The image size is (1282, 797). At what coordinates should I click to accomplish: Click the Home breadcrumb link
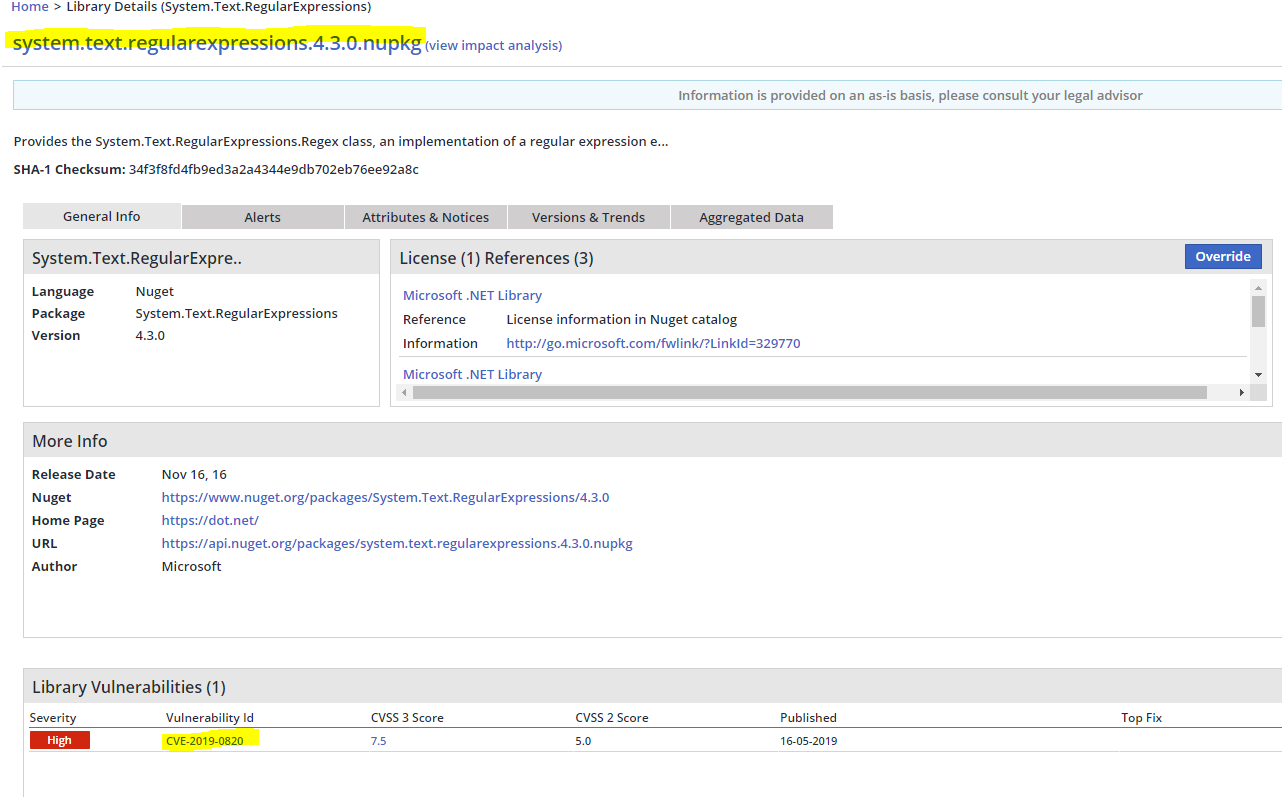point(29,7)
